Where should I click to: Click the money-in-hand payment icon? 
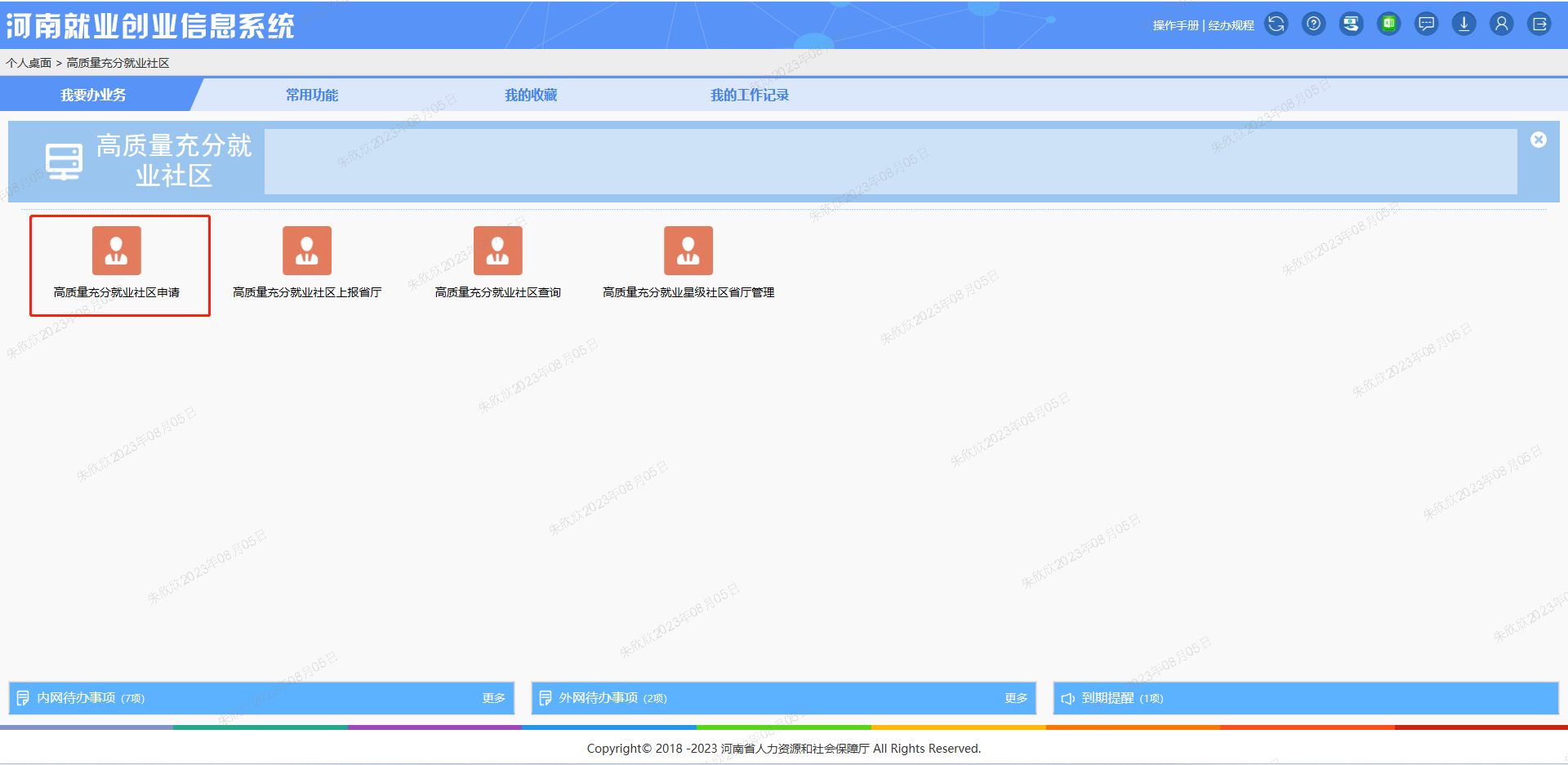pyautogui.click(x=1351, y=24)
